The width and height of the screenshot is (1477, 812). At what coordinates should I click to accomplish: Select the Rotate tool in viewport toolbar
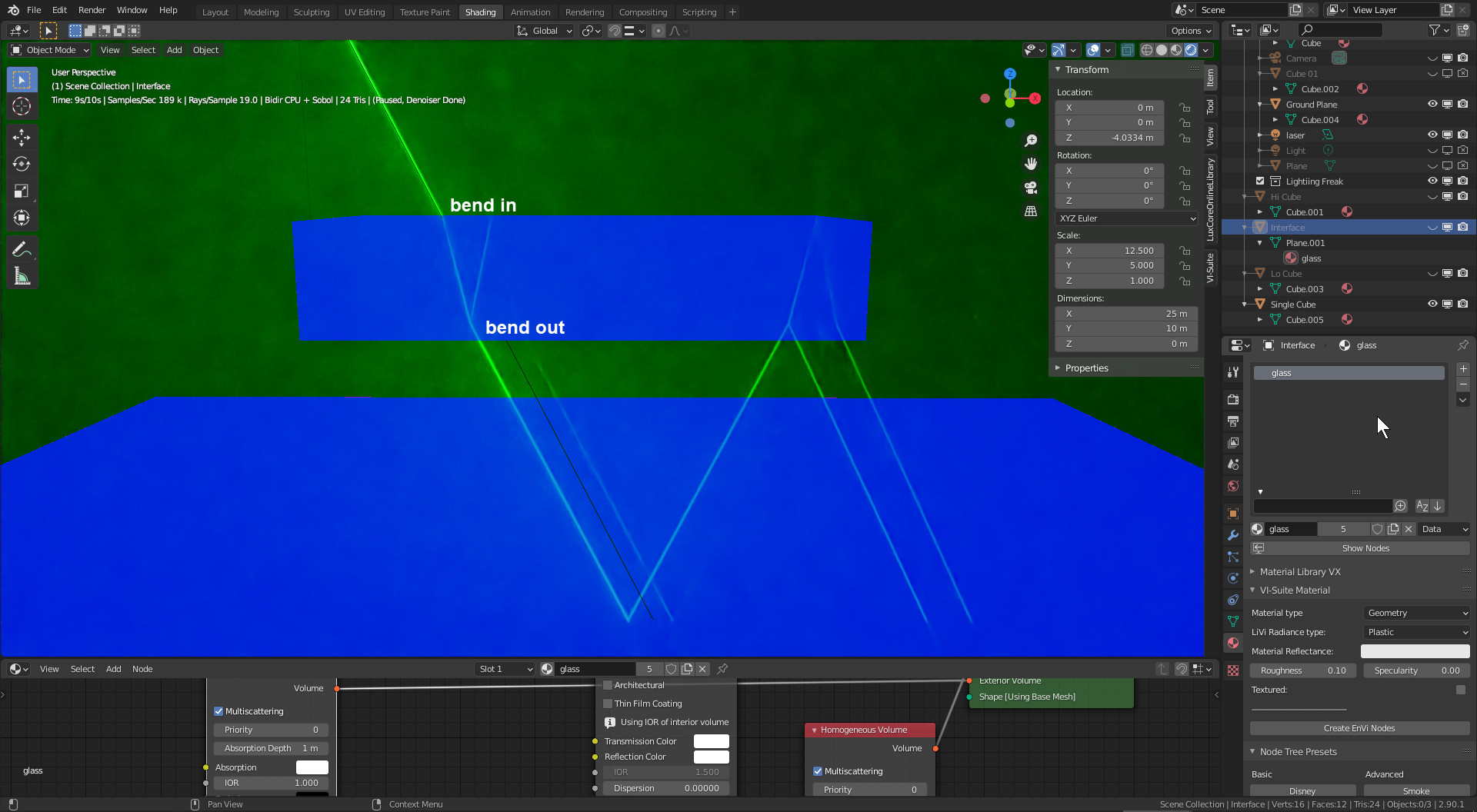tap(22, 165)
